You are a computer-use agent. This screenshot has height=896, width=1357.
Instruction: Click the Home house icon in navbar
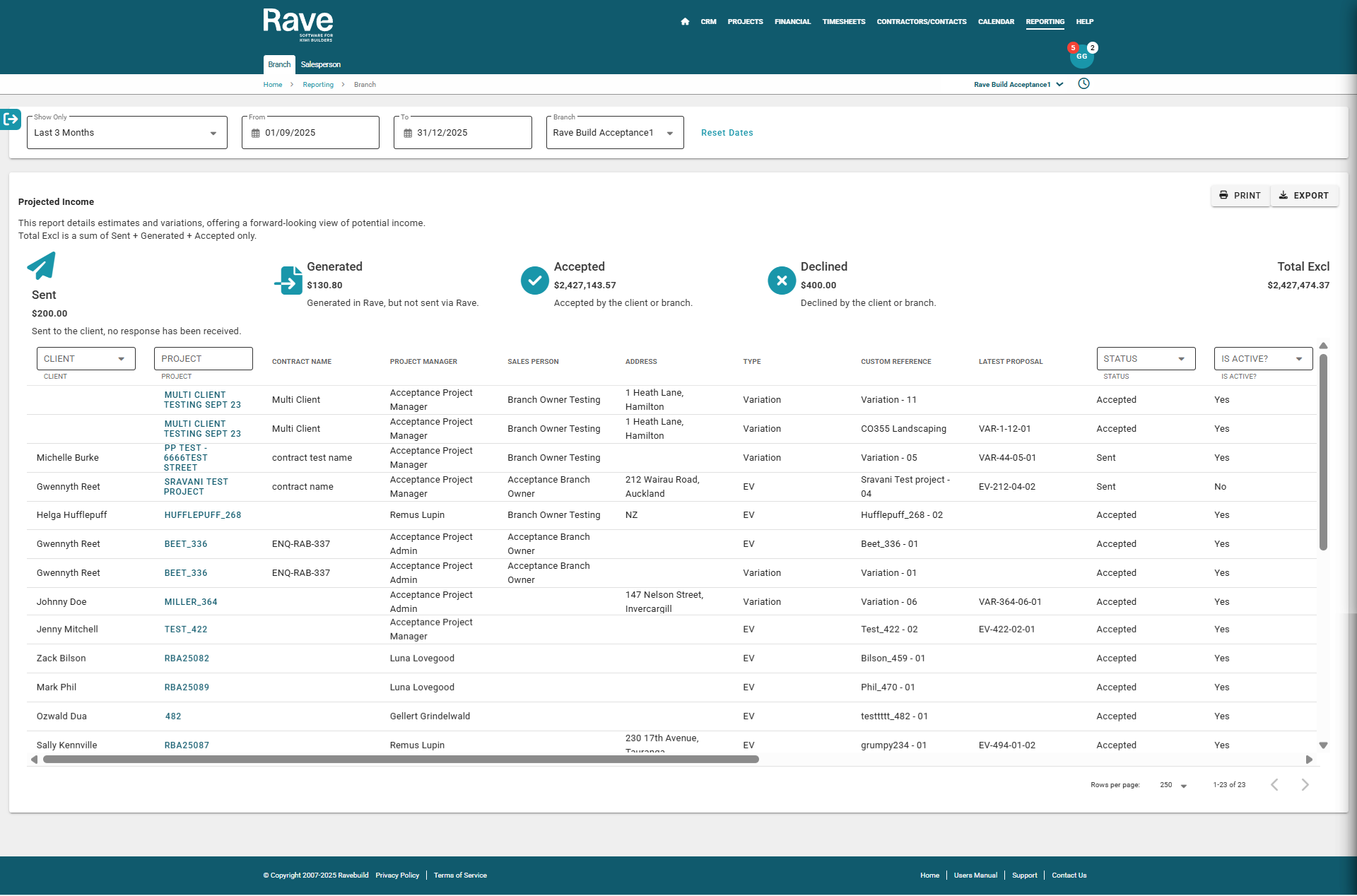pos(684,22)
